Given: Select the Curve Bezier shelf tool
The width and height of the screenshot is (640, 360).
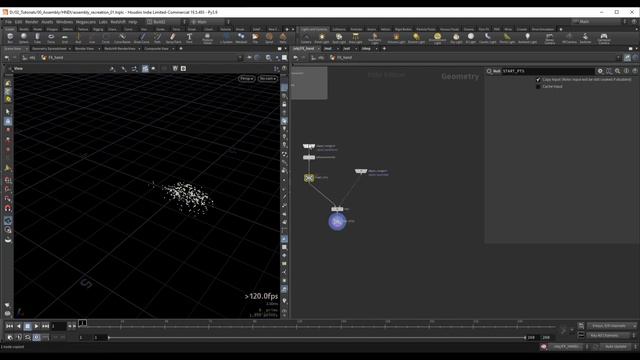Looking at the screenshot, I should click(122, 38).
